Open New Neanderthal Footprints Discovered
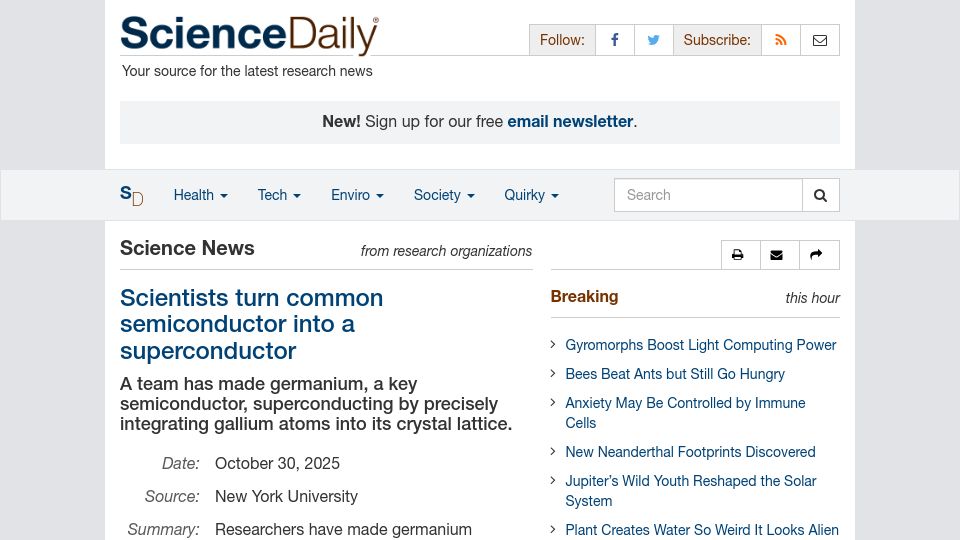 click(690, 452)
